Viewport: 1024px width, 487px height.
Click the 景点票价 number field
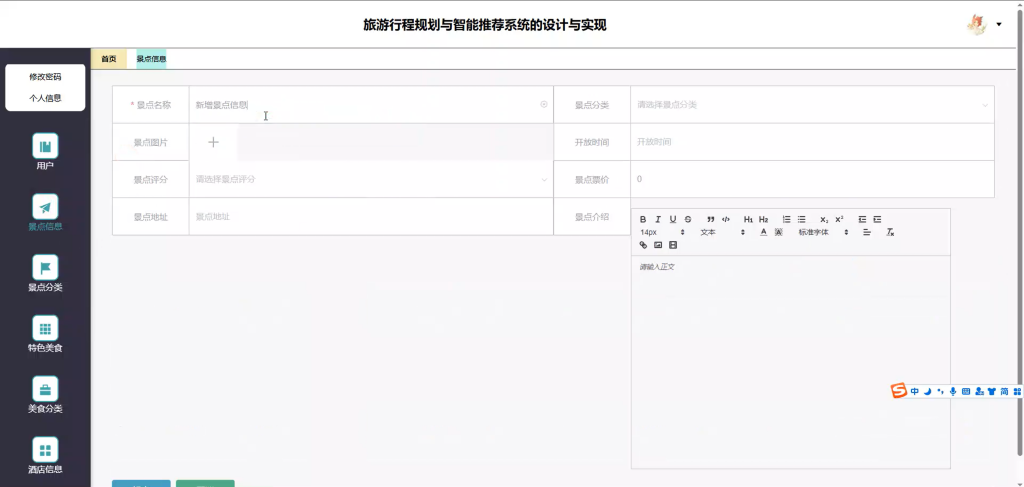(x=812, y=179)
